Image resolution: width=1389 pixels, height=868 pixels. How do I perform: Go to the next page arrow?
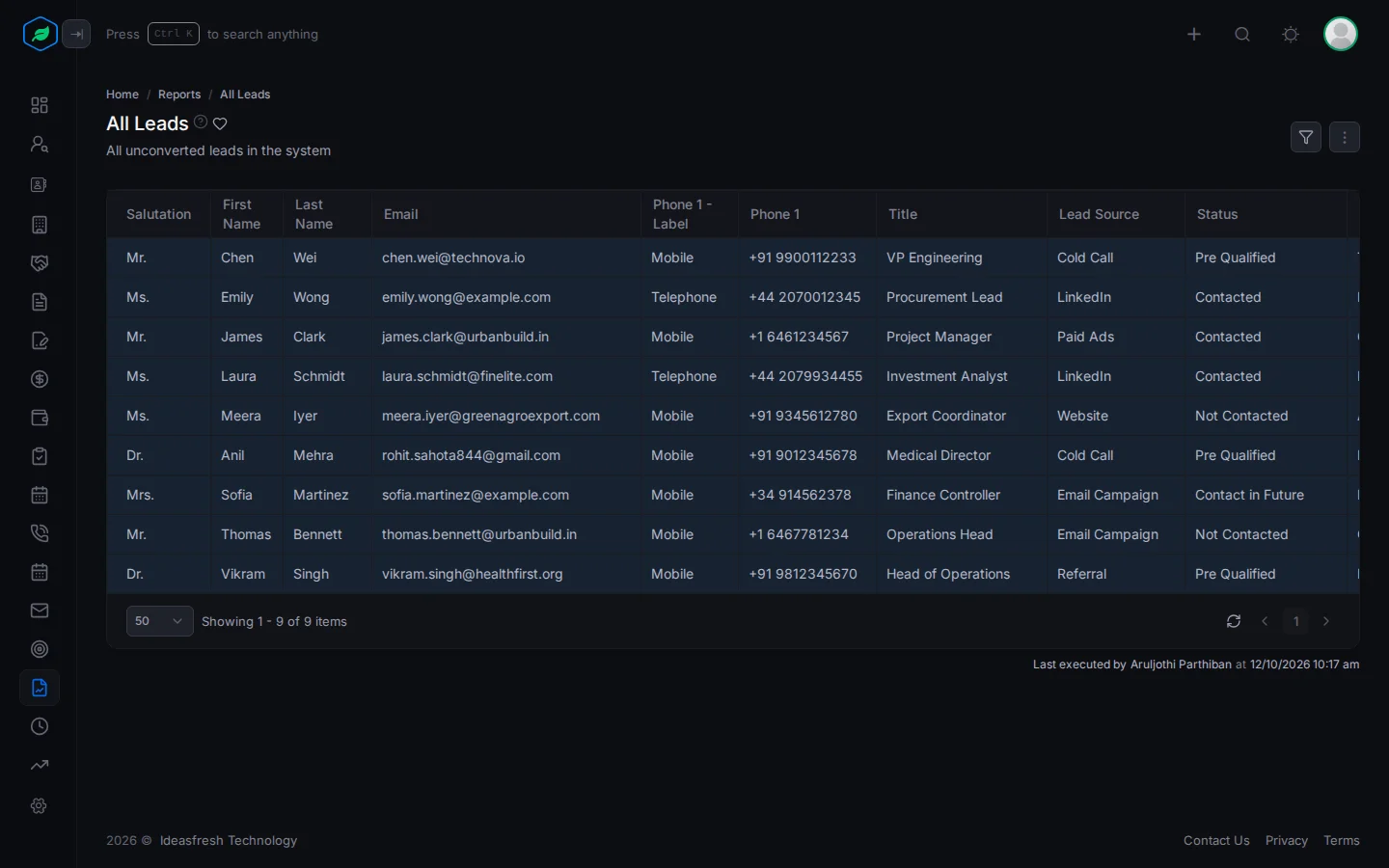pos(1326,621)
